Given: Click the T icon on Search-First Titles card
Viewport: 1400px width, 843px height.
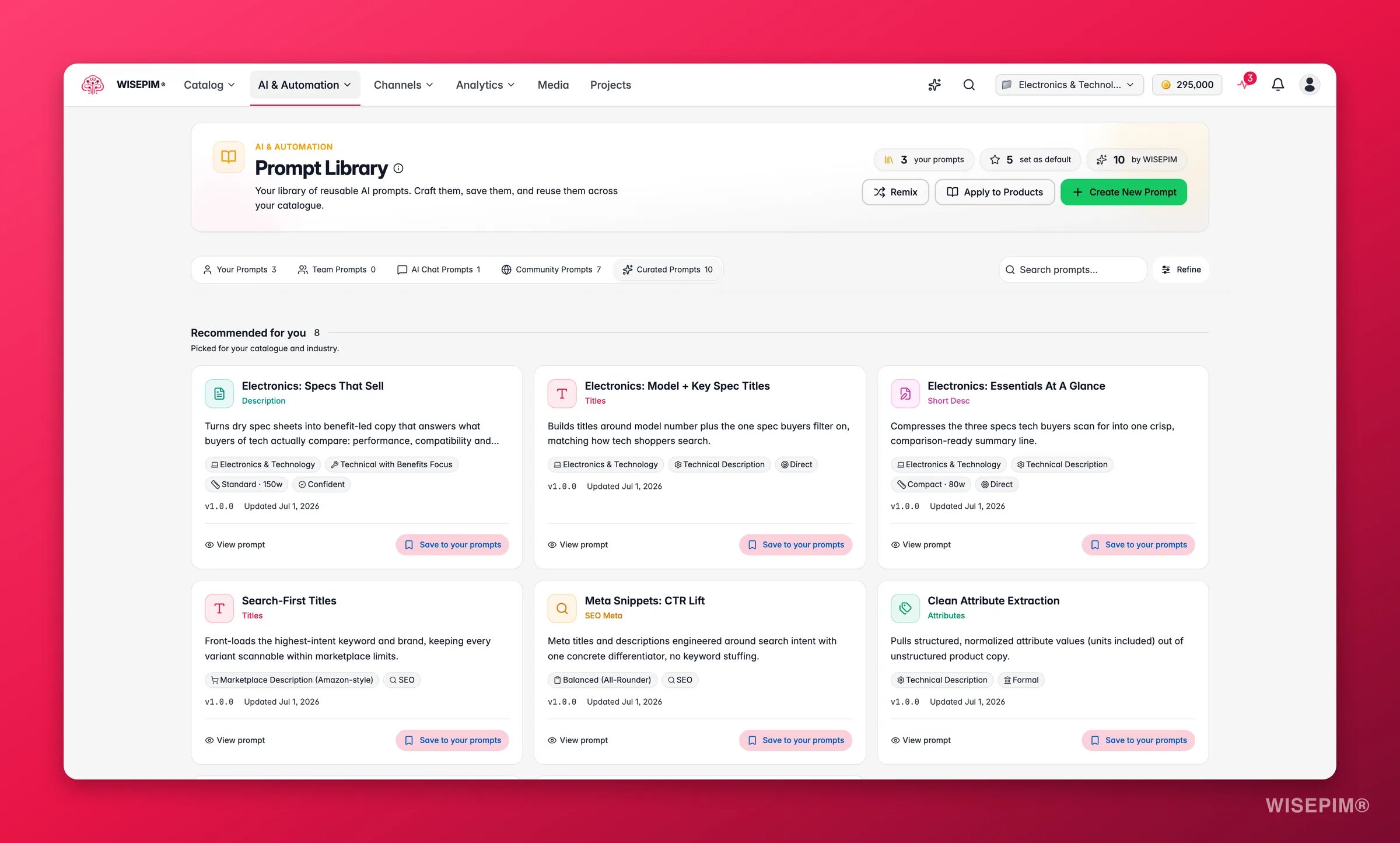Looking at the screenshot, I should [x=219, y=608].
